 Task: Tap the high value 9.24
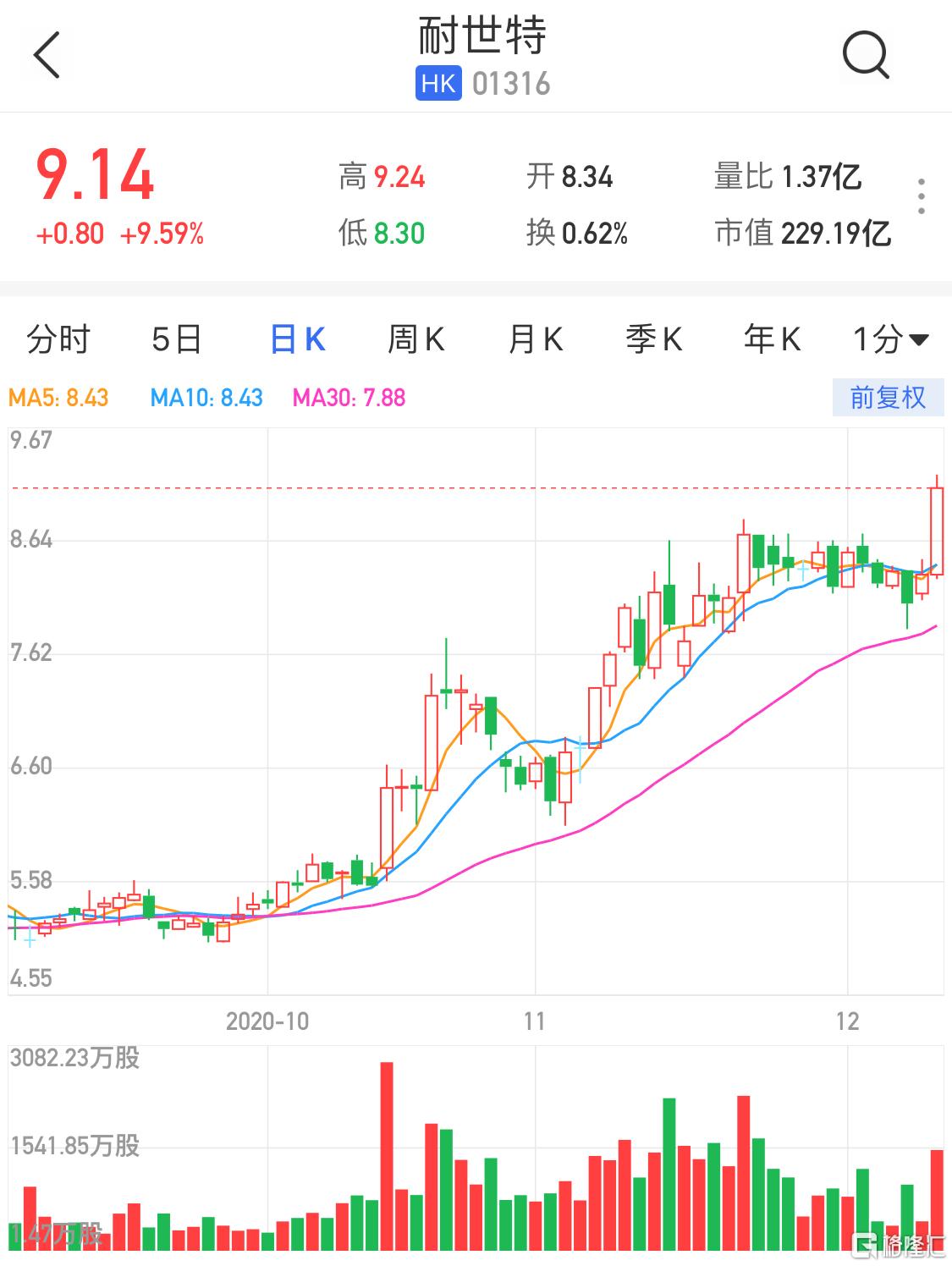click(399, 177)
